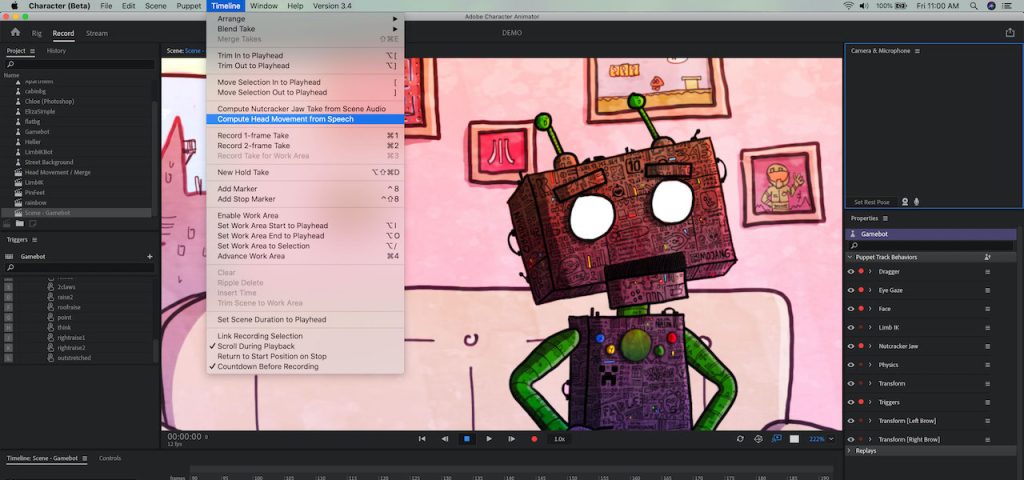Play the scene
Screen dimensions: 1024x480
point(489,439)
